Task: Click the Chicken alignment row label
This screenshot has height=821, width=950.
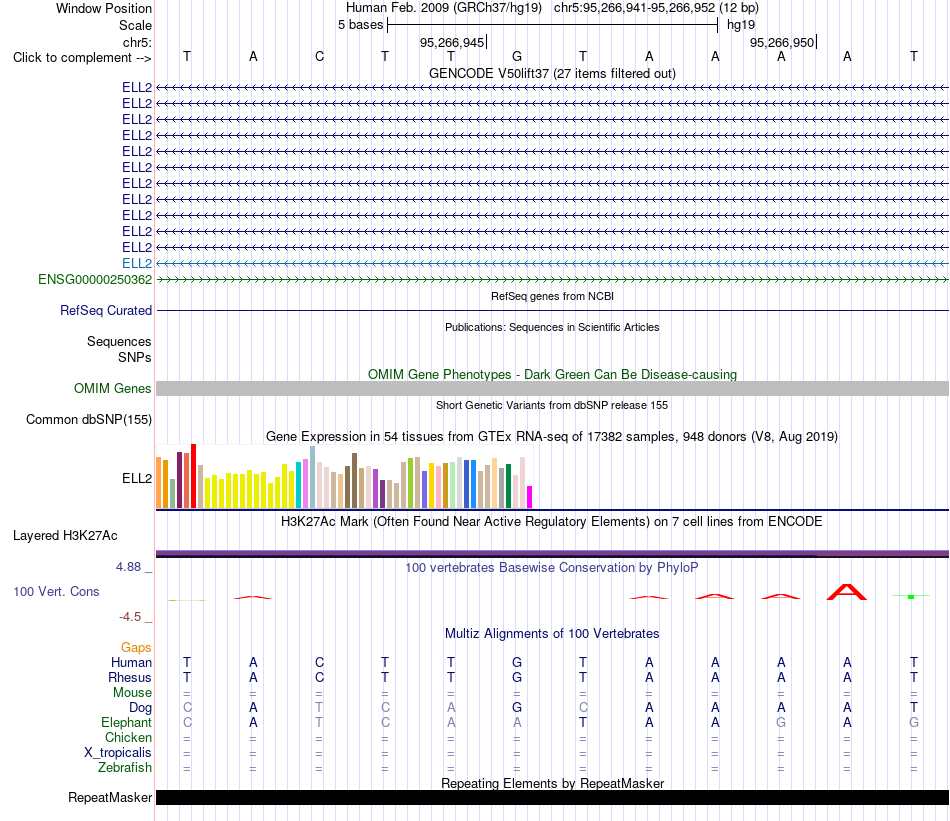Action: pos(128,737)
